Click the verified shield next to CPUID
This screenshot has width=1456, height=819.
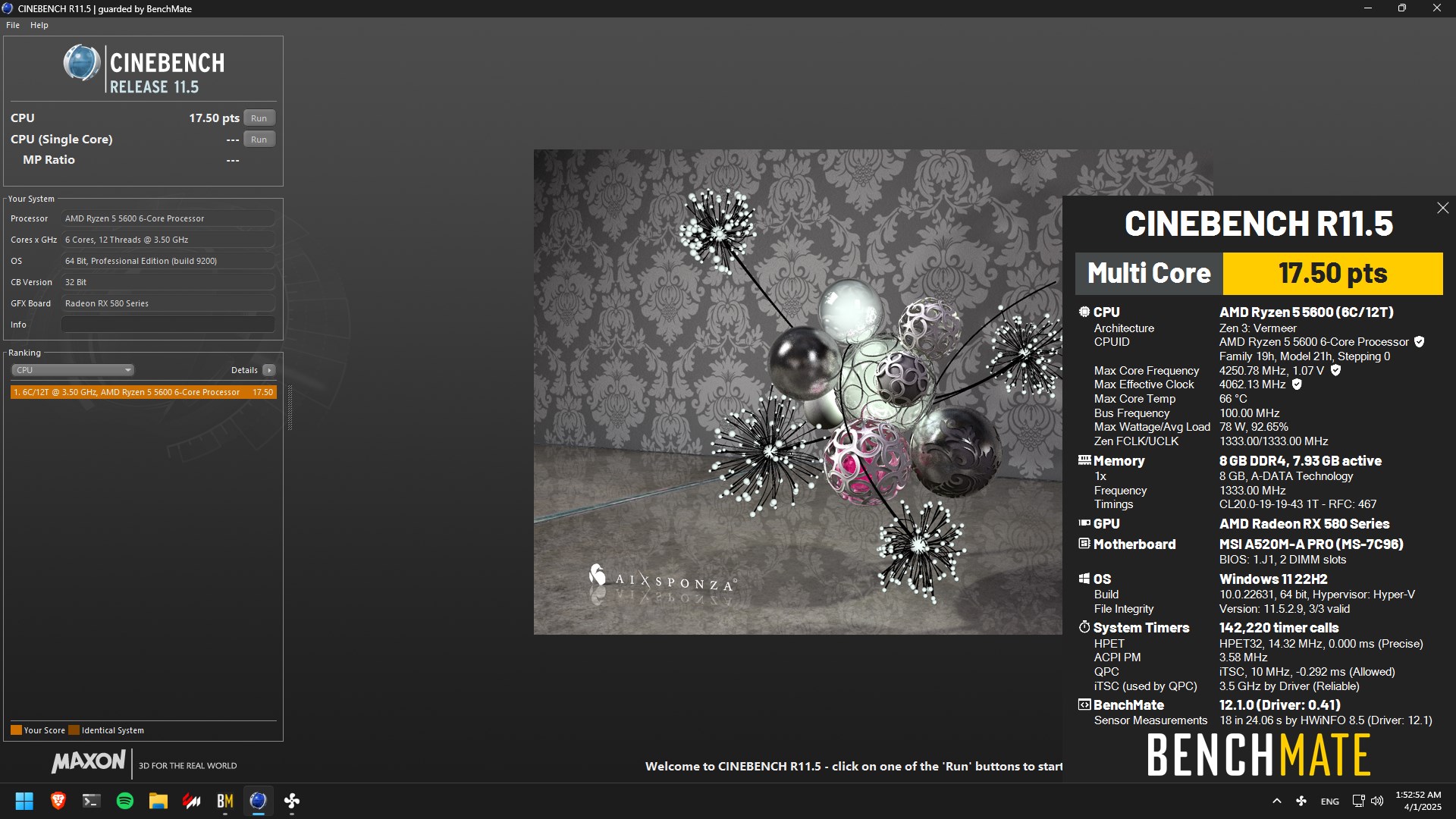tap(1419, 342)
